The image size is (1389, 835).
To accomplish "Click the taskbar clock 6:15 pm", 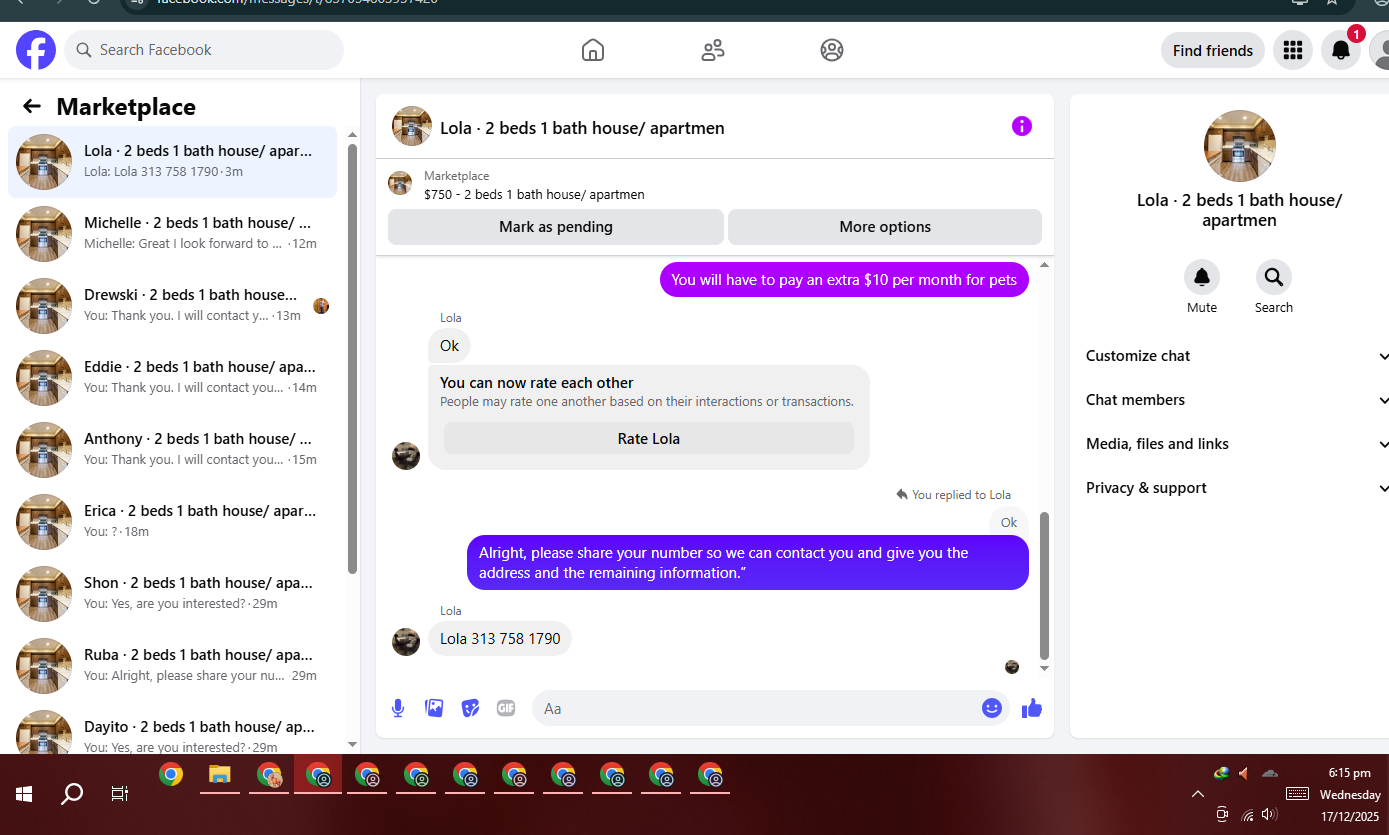I will tap(1349, 773).
